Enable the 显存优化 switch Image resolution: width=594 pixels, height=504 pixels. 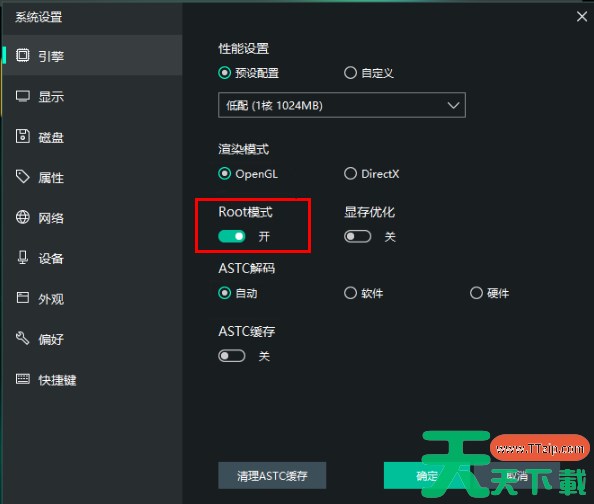(x=357, y=236)
